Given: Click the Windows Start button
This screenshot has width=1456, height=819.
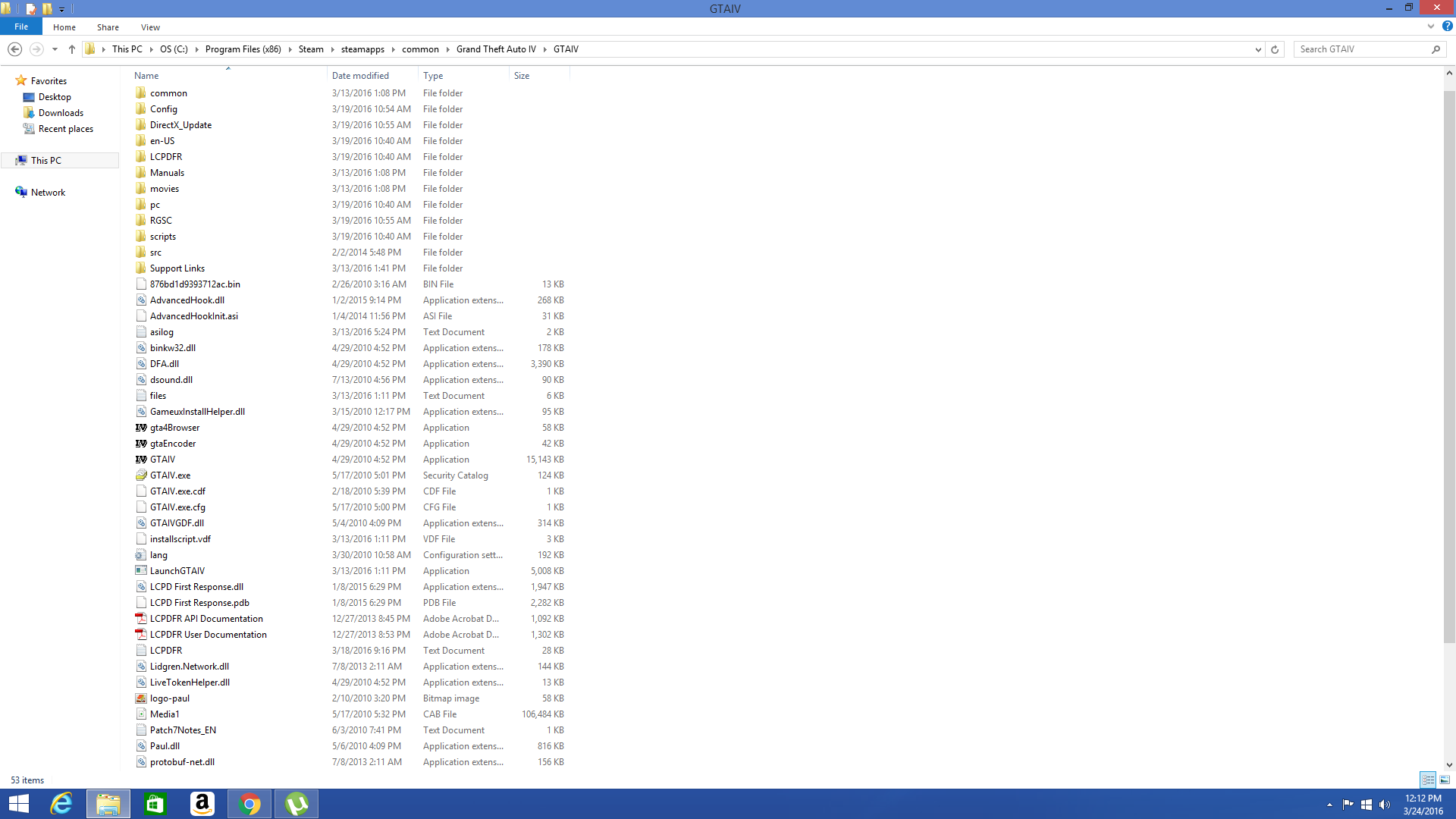Looking at the screenshot, I should (19, 804).
